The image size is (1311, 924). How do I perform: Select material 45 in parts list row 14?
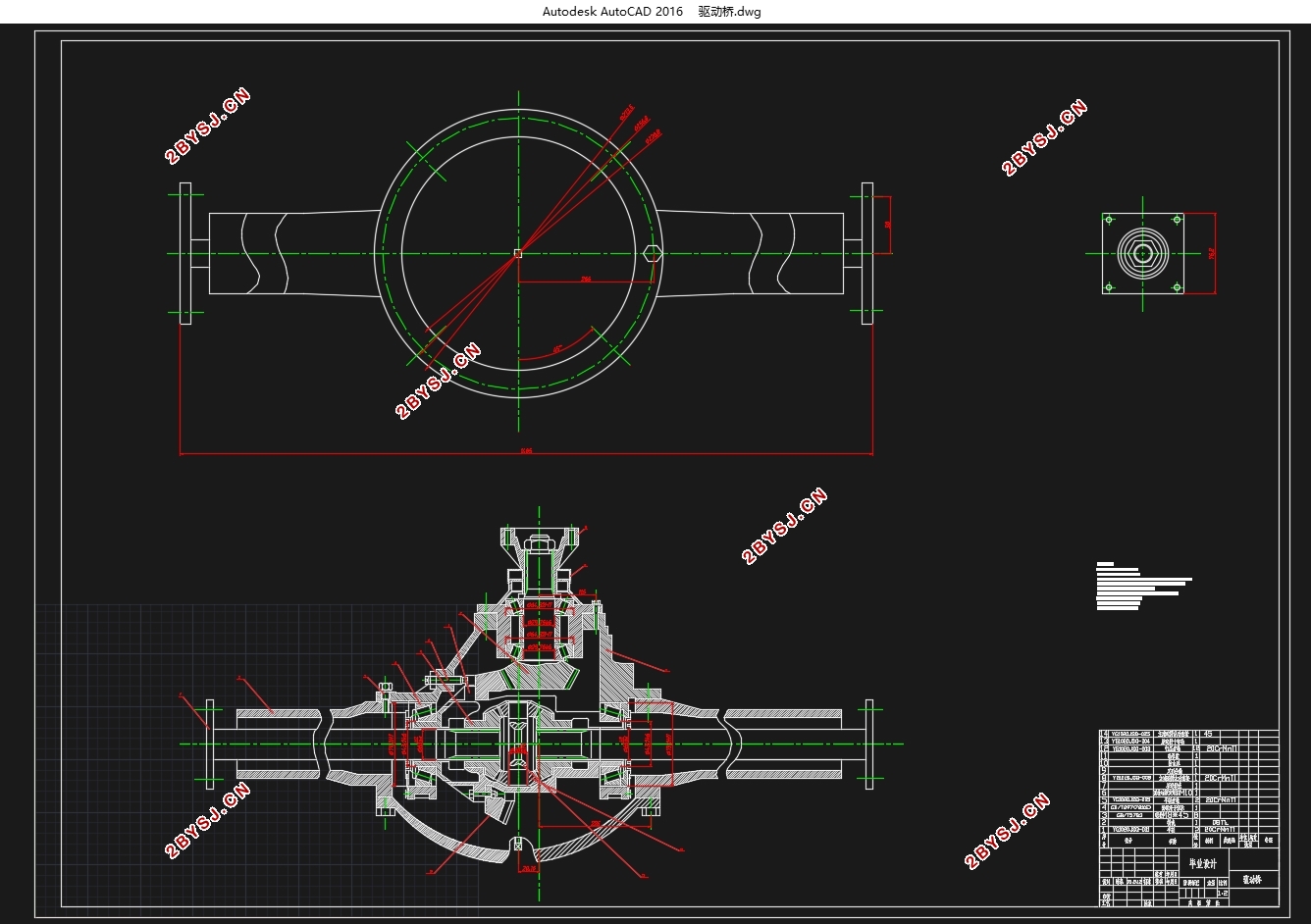click(x=1207, y=734)
